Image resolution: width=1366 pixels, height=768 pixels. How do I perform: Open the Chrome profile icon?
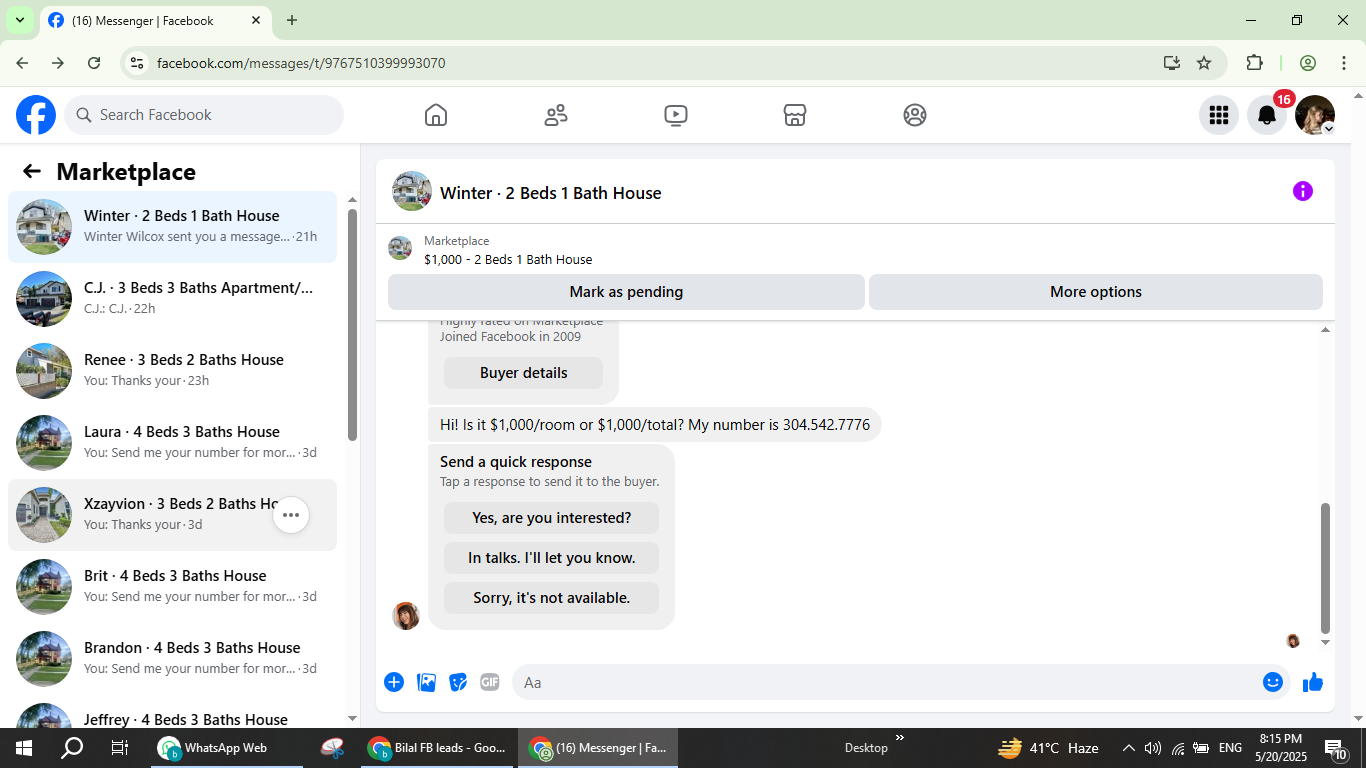tap(1308, 63)
